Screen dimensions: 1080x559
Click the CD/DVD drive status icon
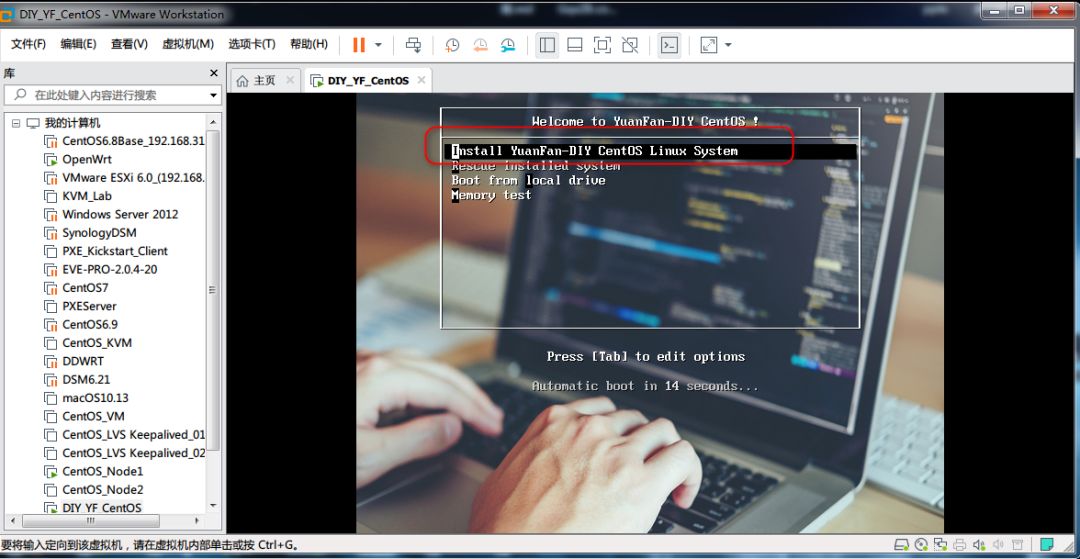pyautogui.click(x=921, y=545)
